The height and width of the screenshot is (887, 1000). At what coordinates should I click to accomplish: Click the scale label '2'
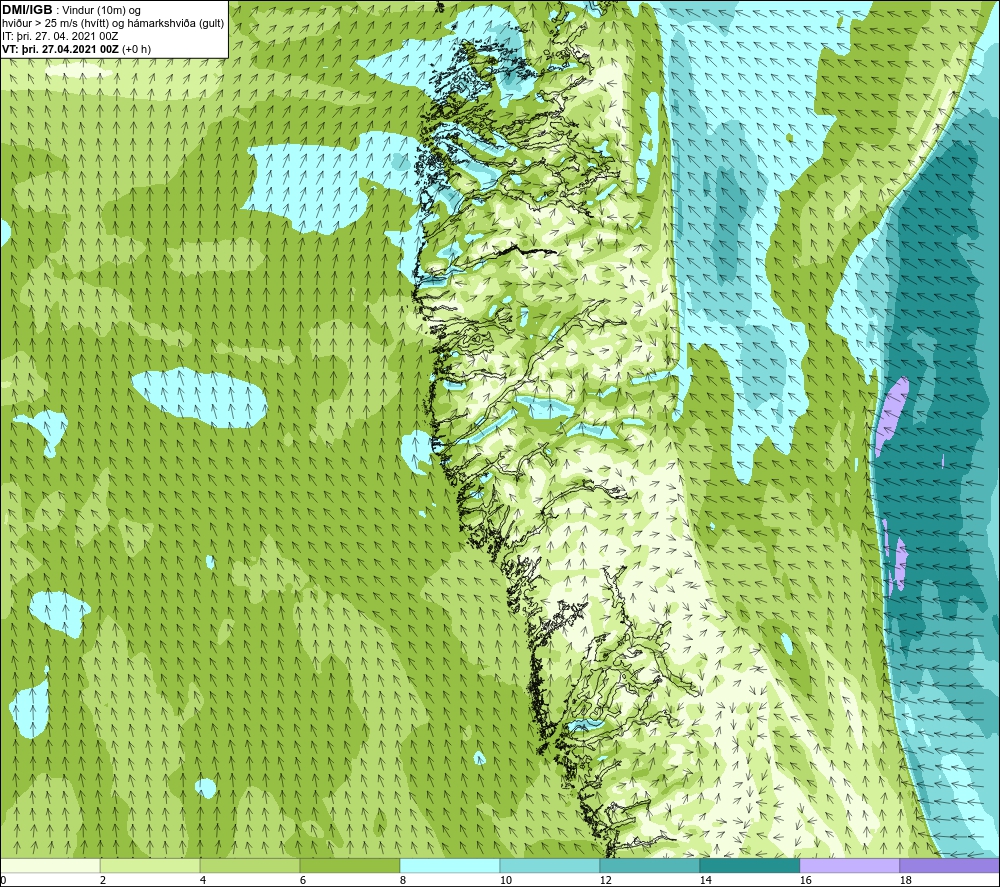pos(103,881)
